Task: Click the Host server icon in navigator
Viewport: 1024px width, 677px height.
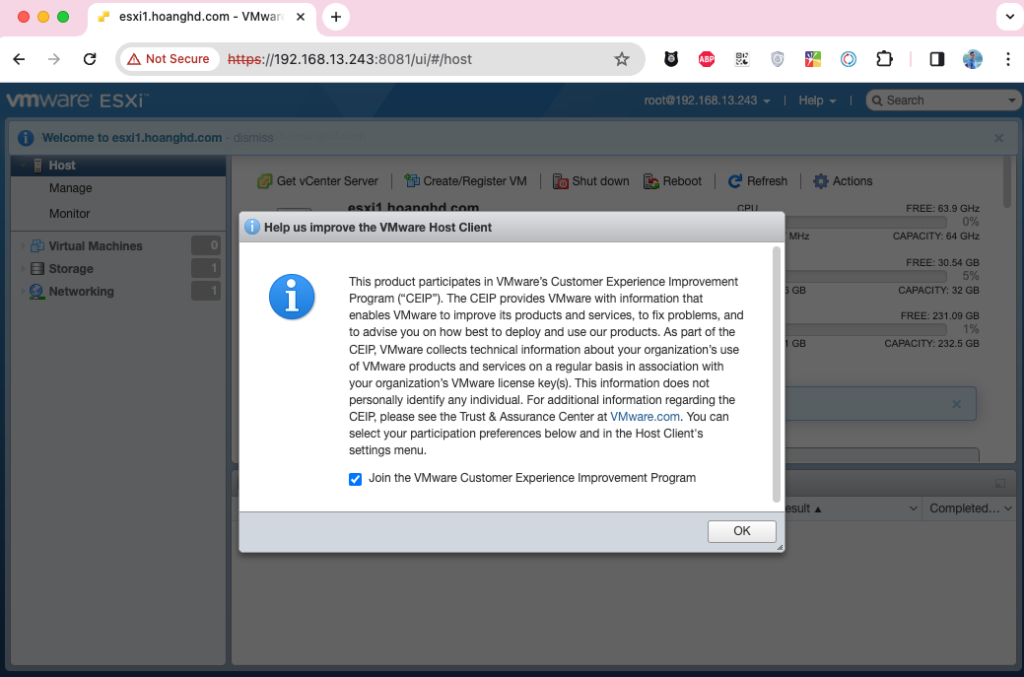Action: coord(38,165)
